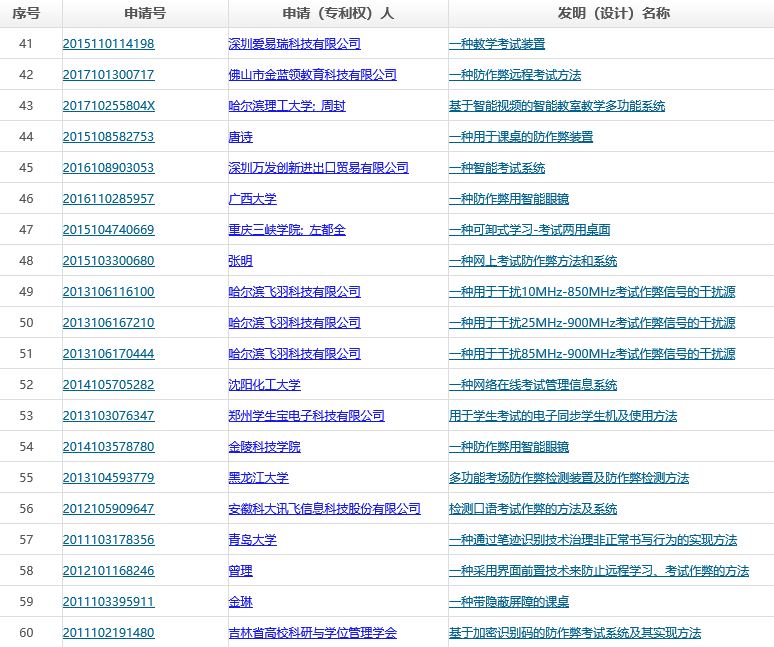Viewport: 774px width, 647px height.
Task: Open 哈尔滨飞羽科技有限公司 in row 50
Action: [x=294, y=323]
